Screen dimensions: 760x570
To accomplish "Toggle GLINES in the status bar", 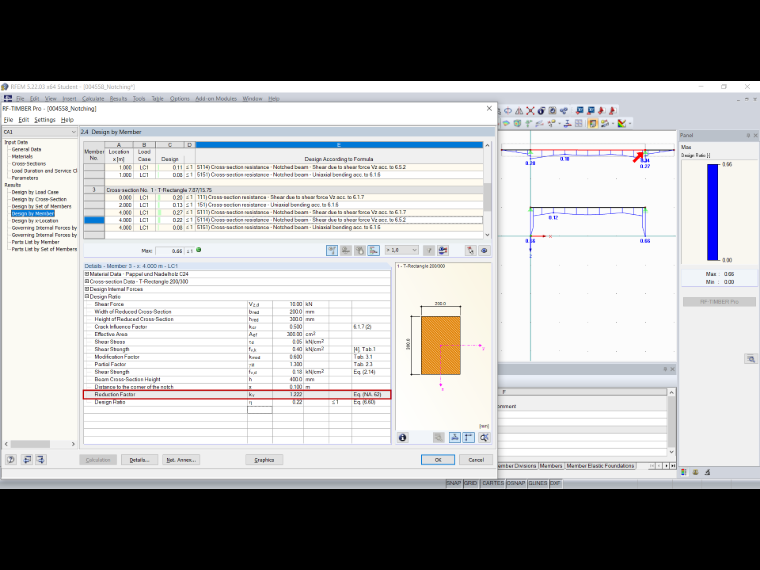I will tap(538, 483).
